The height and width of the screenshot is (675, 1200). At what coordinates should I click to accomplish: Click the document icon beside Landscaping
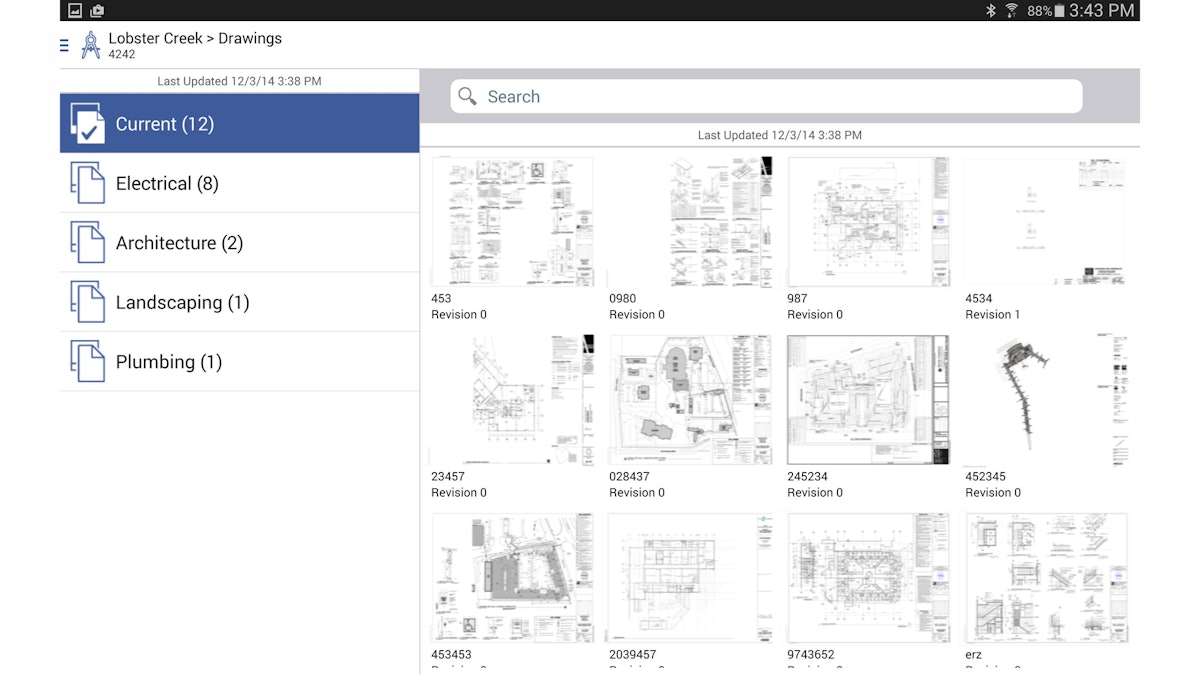pos(88,301)
